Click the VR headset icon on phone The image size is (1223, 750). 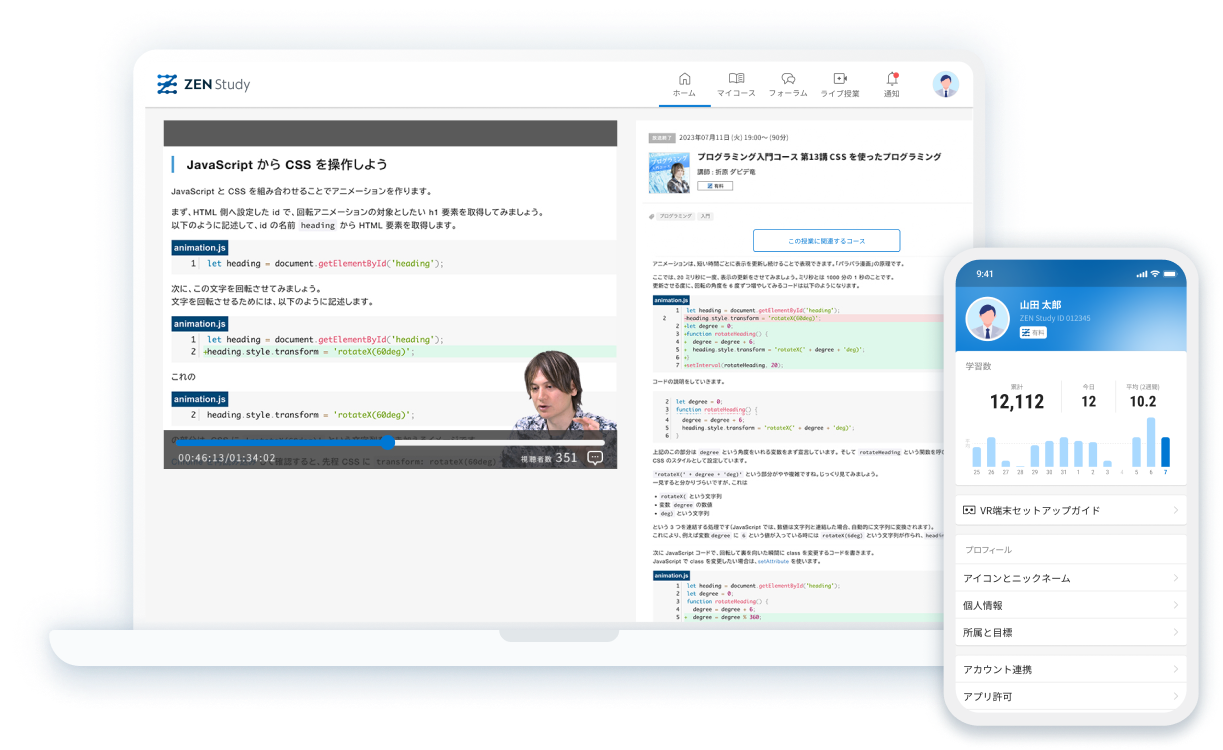tap(969, 510)
